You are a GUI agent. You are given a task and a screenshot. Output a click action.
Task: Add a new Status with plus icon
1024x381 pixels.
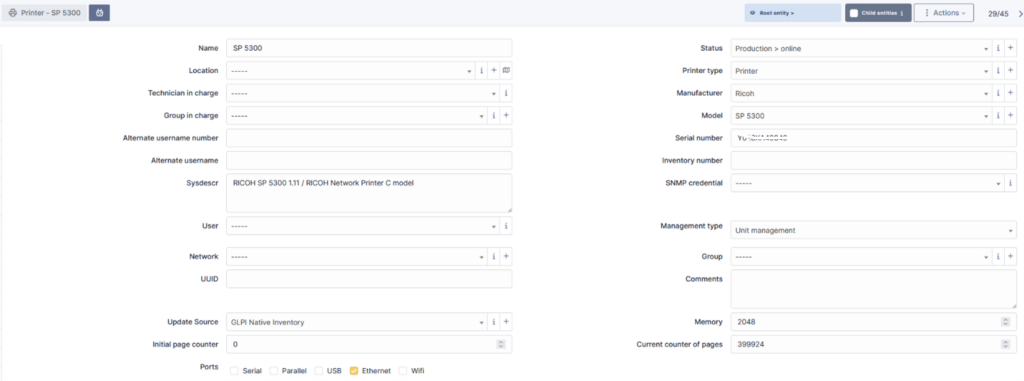click(x=1010, y=48)
